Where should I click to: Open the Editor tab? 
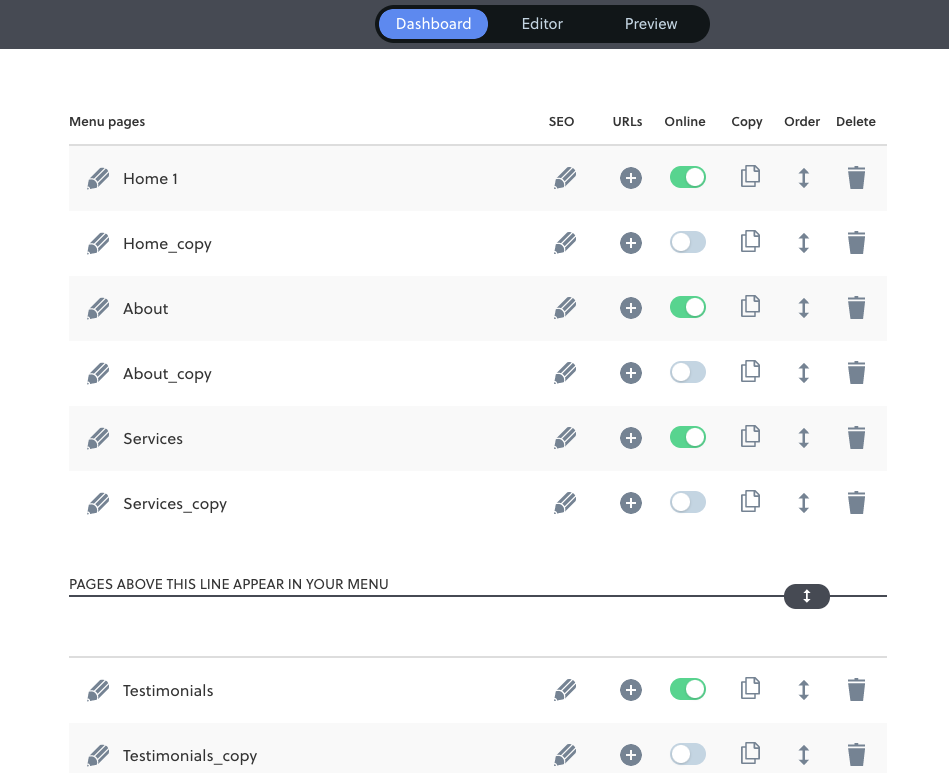542,24
